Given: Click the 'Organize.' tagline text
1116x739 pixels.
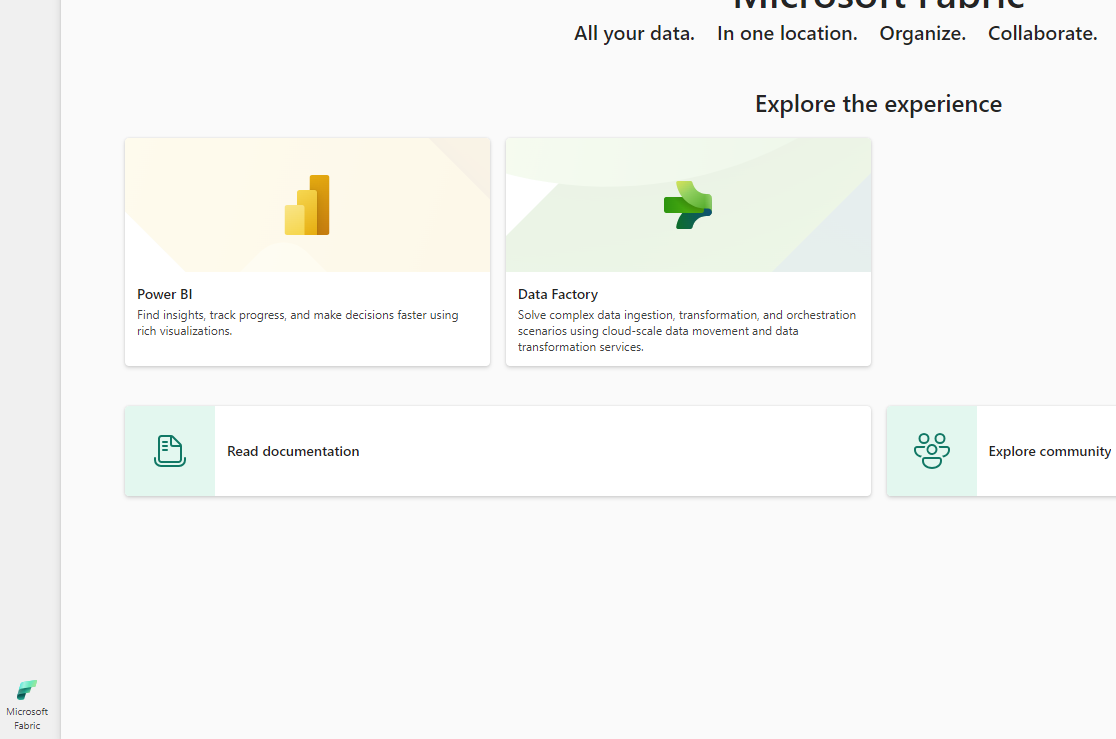Looking at the screenshot, I should pyautogui.click(x=922, y=33).
